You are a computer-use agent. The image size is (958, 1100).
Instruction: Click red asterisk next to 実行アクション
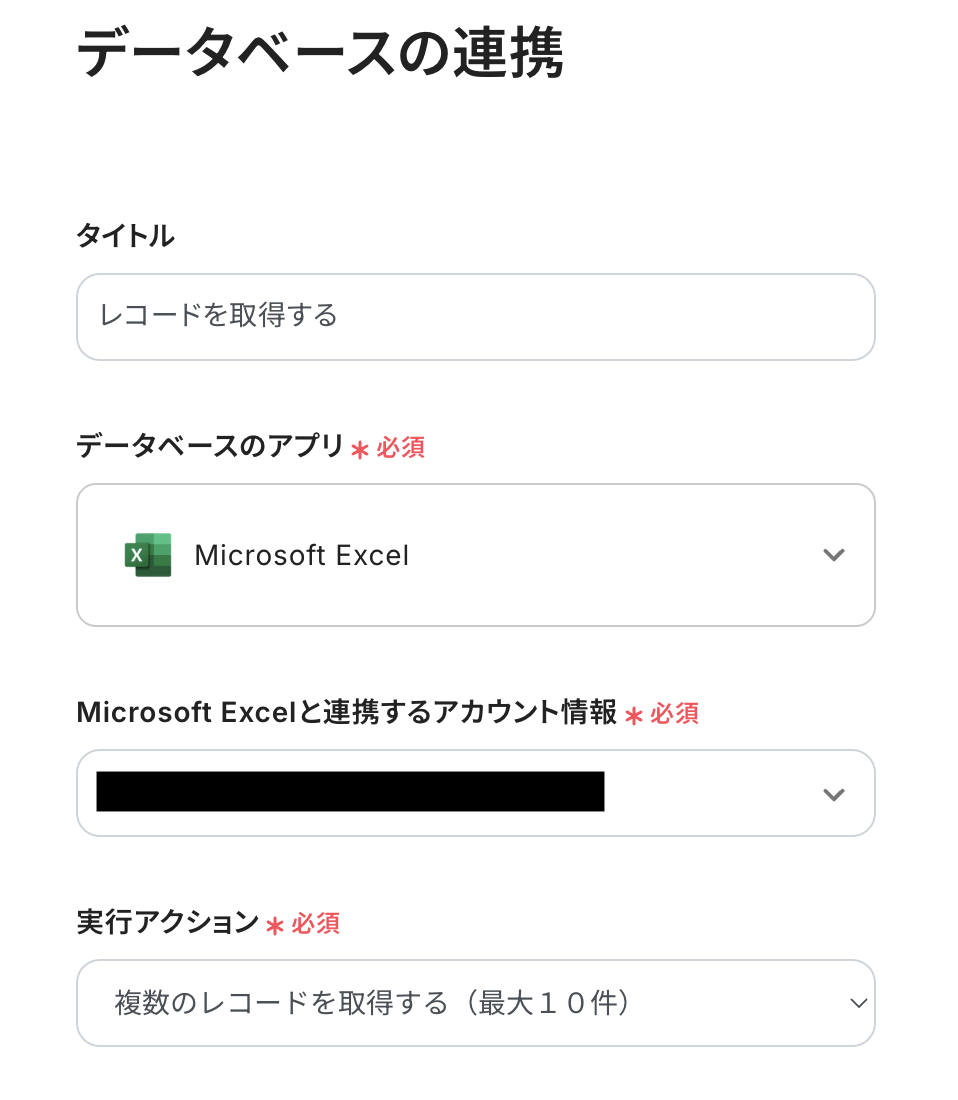[275, 925]
